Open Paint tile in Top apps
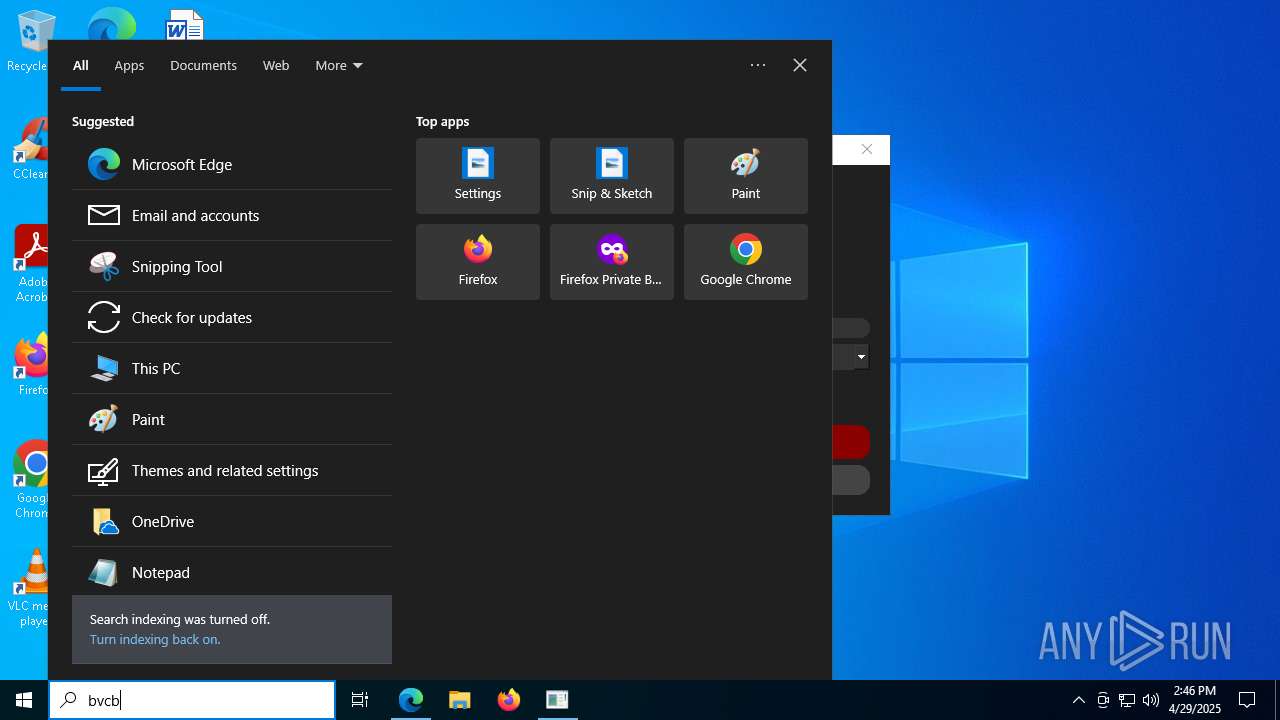 pos(746,176)
